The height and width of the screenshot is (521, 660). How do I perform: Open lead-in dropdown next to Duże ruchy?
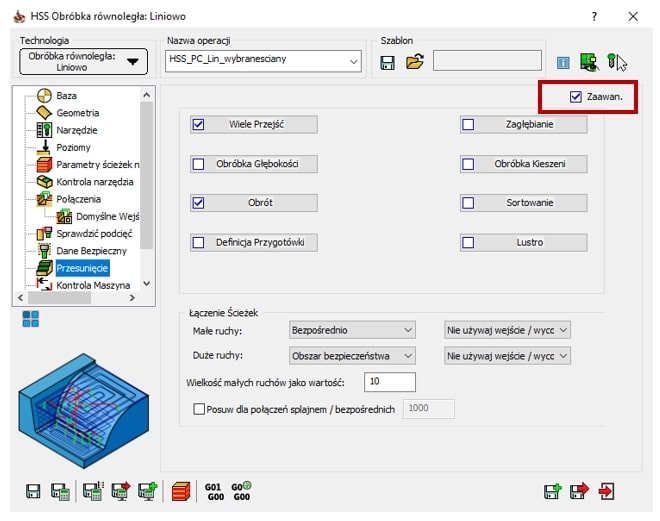coord(507,356)
